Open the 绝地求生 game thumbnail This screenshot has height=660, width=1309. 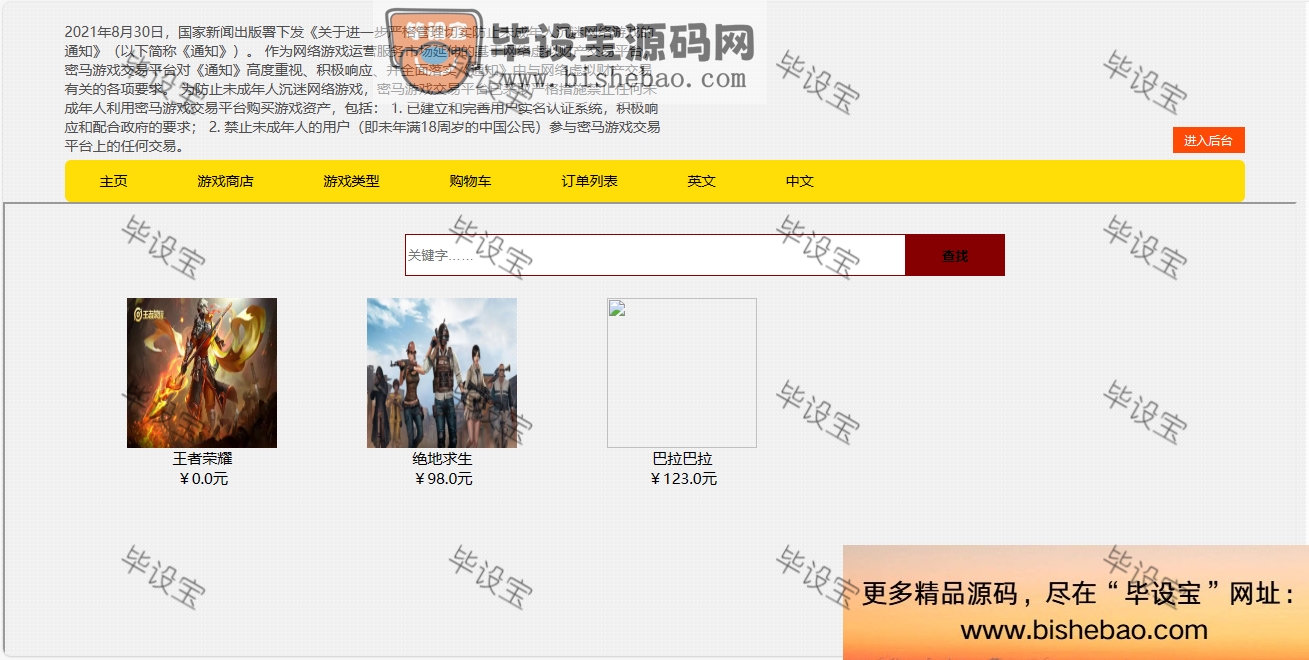click(442, 373)
